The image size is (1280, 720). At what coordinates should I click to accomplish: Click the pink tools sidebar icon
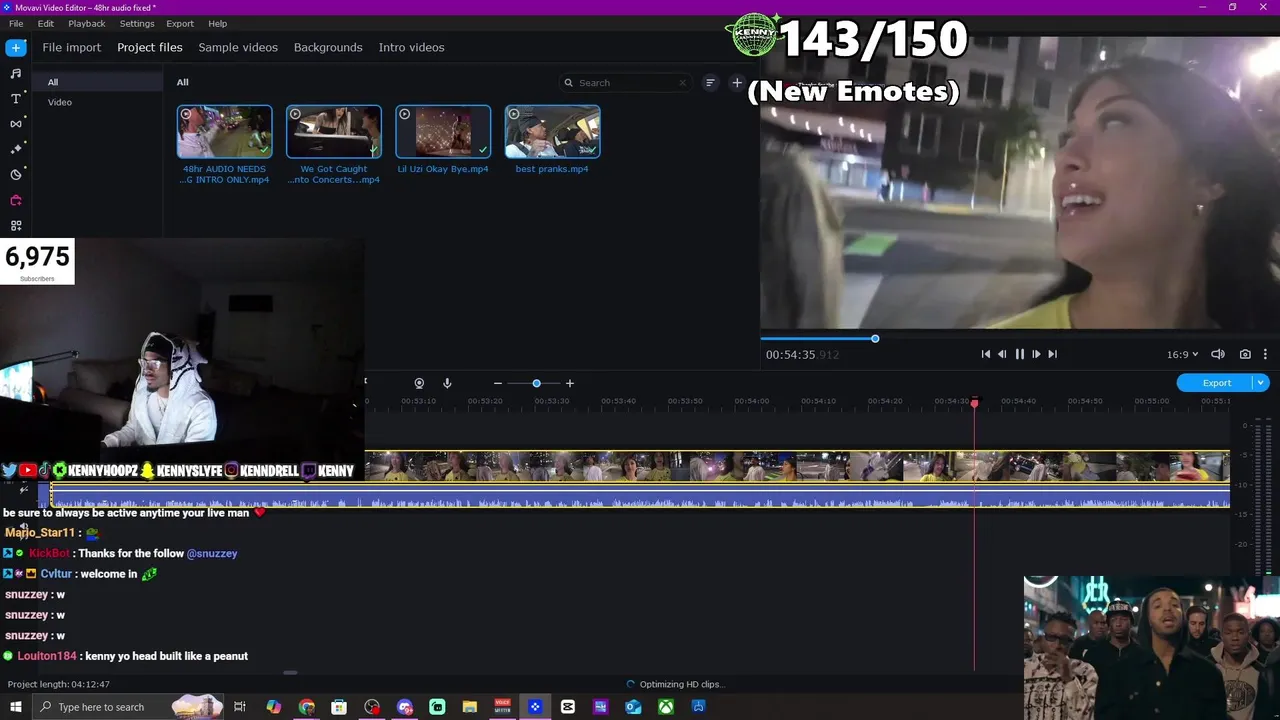tap(16, 200)
